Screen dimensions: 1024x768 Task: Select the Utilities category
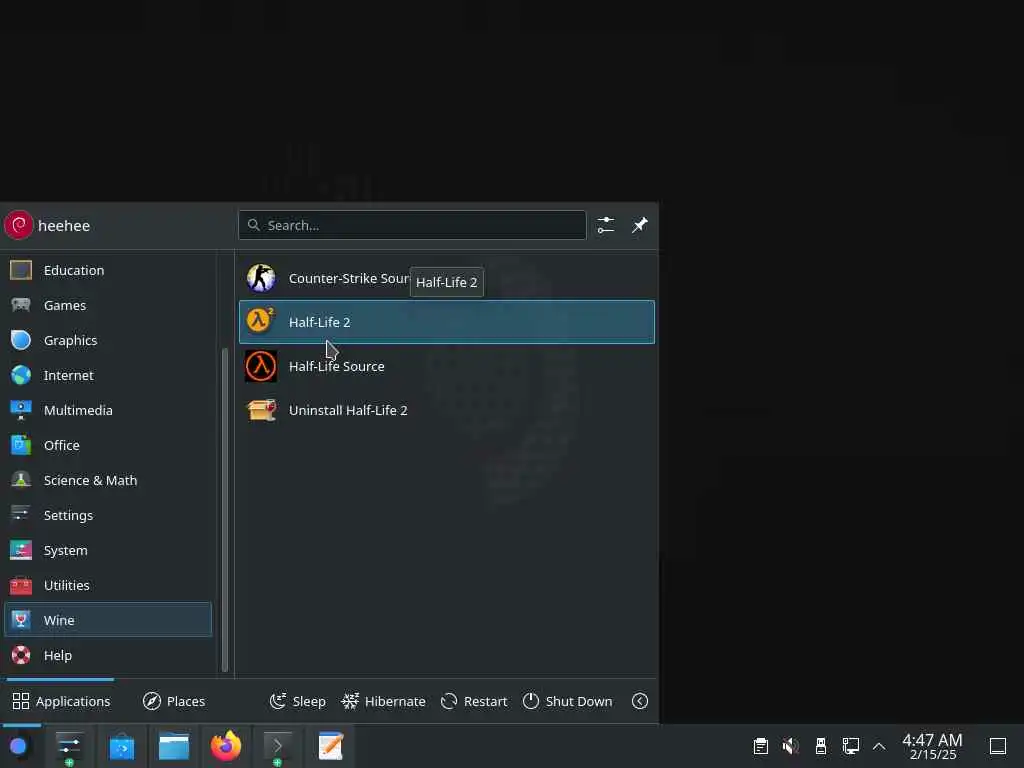pyautogui.click(x=108, y=585)
